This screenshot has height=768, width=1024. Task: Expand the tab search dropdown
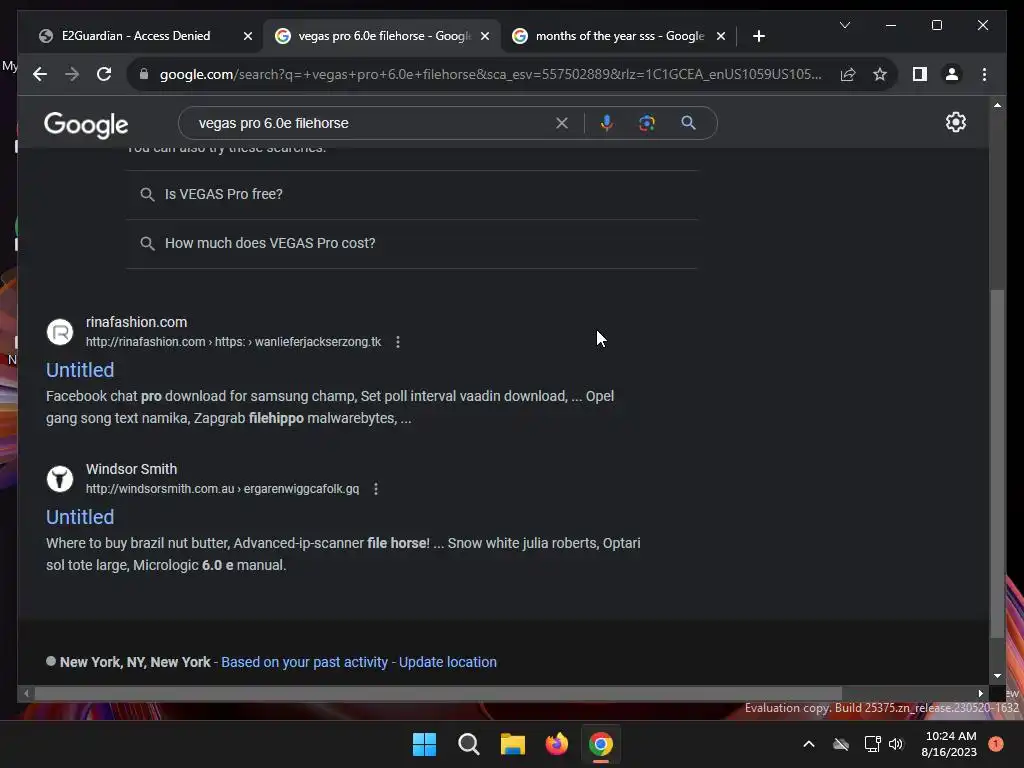pos(844,25)
